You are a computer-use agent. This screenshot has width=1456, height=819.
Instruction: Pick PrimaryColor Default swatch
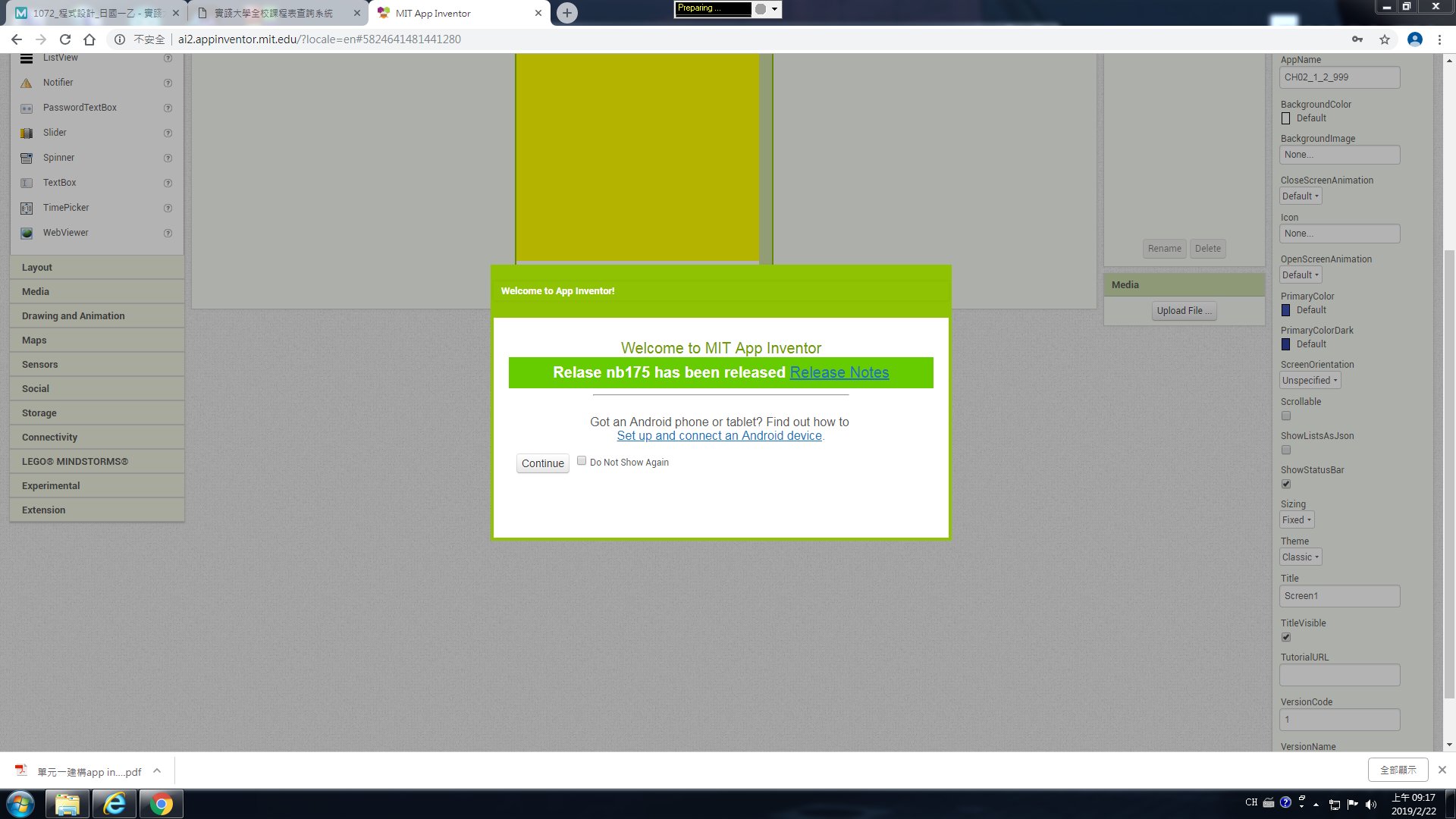coord(1285,310)
